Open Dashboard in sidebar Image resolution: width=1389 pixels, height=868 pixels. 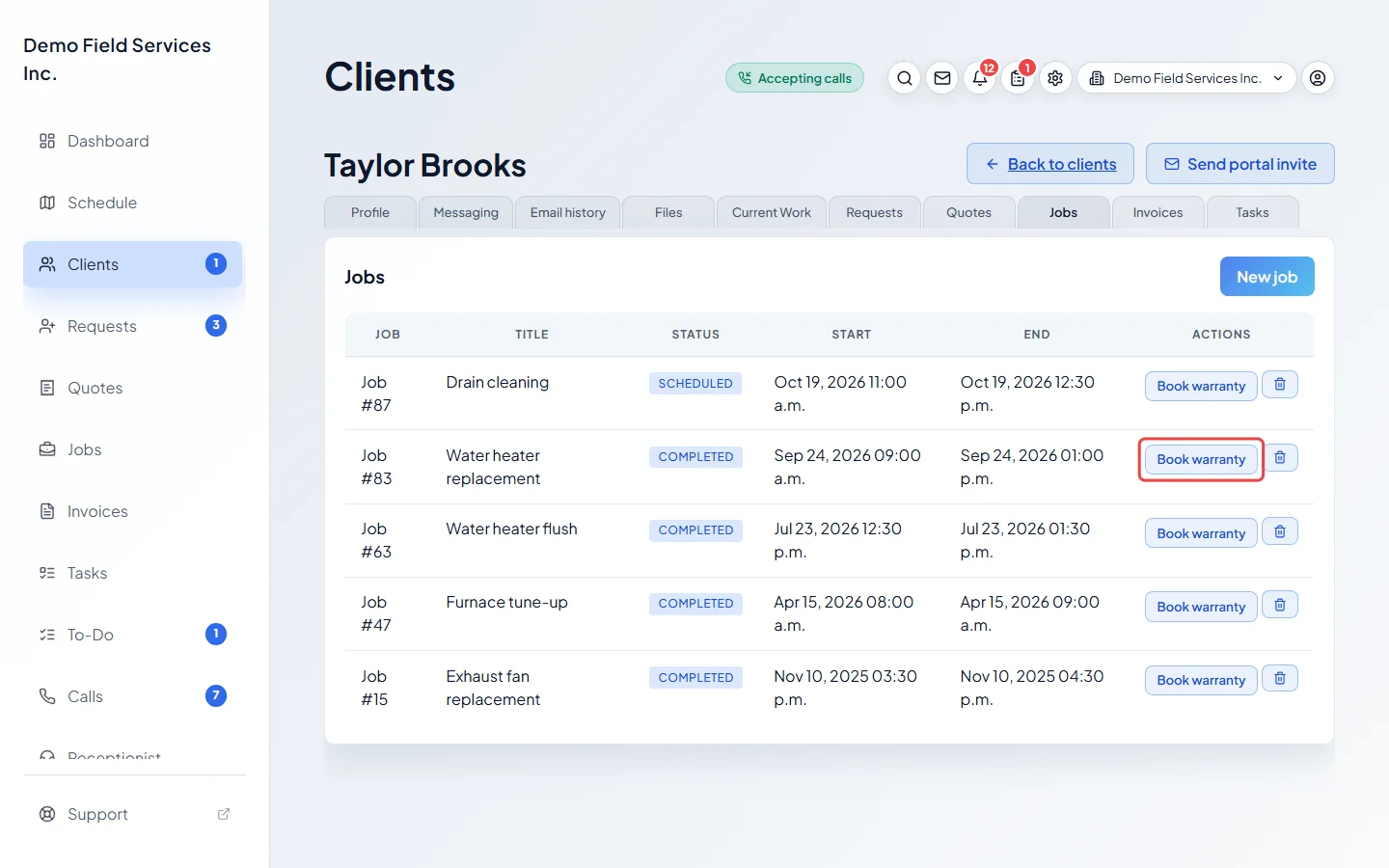pos(133,141)
